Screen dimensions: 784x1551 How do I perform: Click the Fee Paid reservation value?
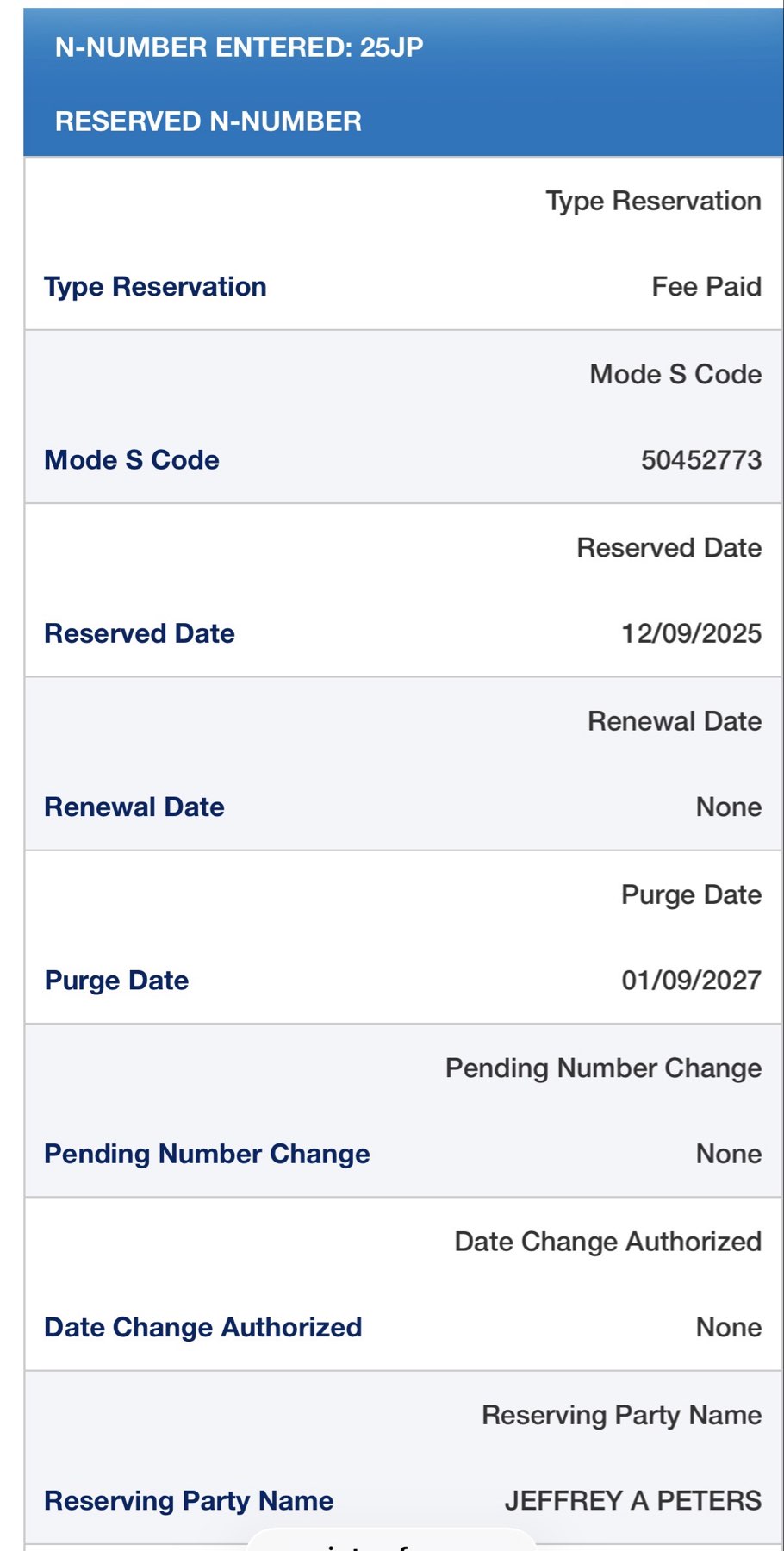click(706, 287)
